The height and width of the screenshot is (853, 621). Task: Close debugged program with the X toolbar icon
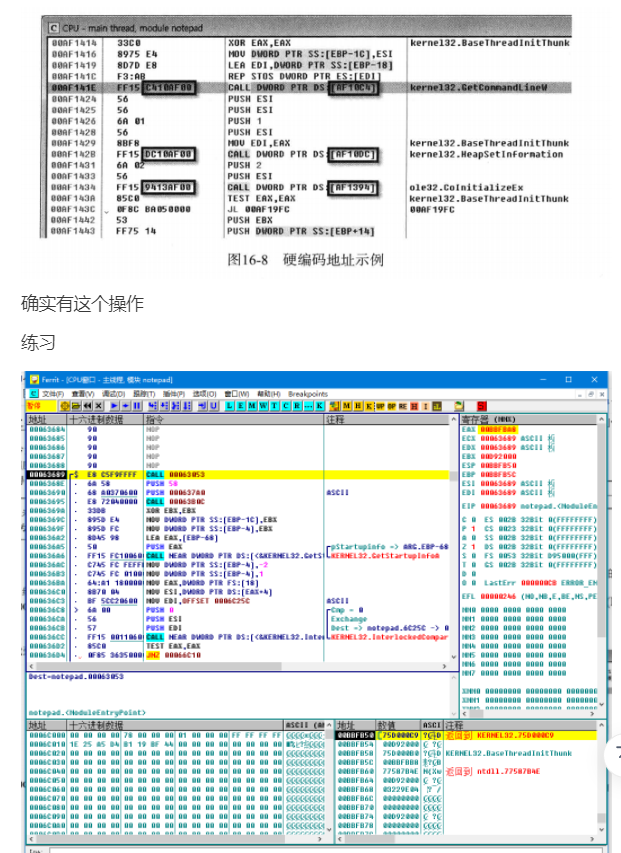[x=98, y=405]
